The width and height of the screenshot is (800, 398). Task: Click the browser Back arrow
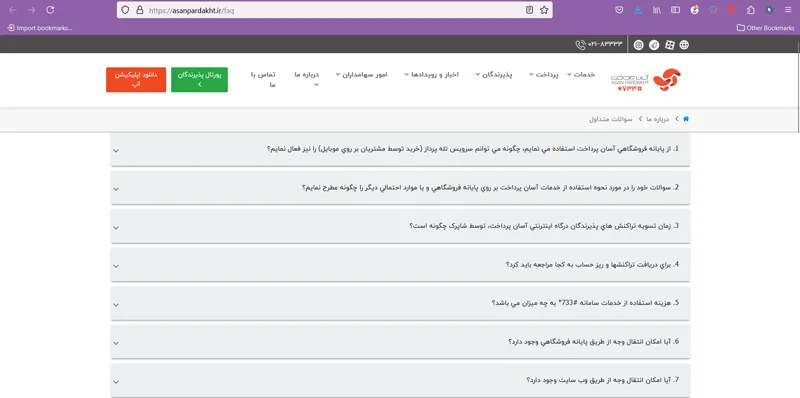13,10
